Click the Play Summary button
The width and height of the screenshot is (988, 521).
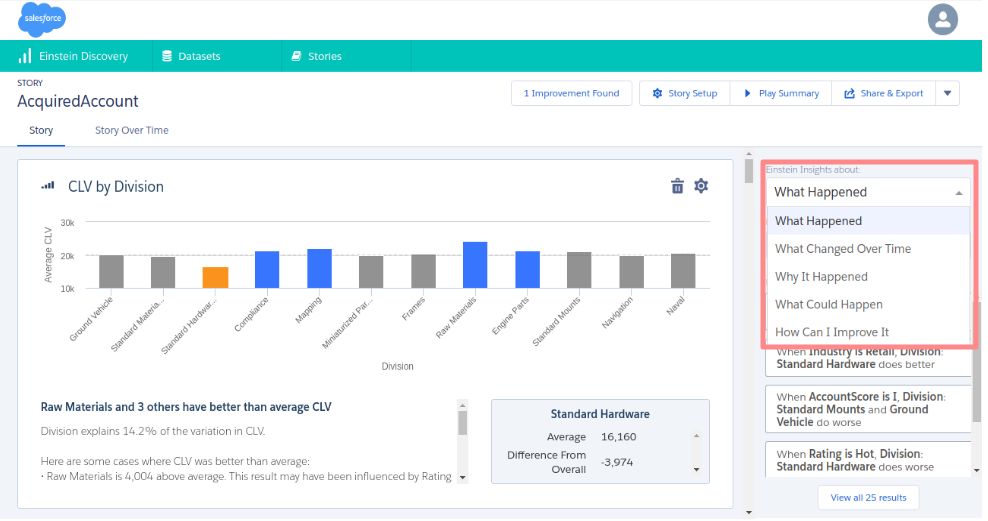[x=781, y=93]
